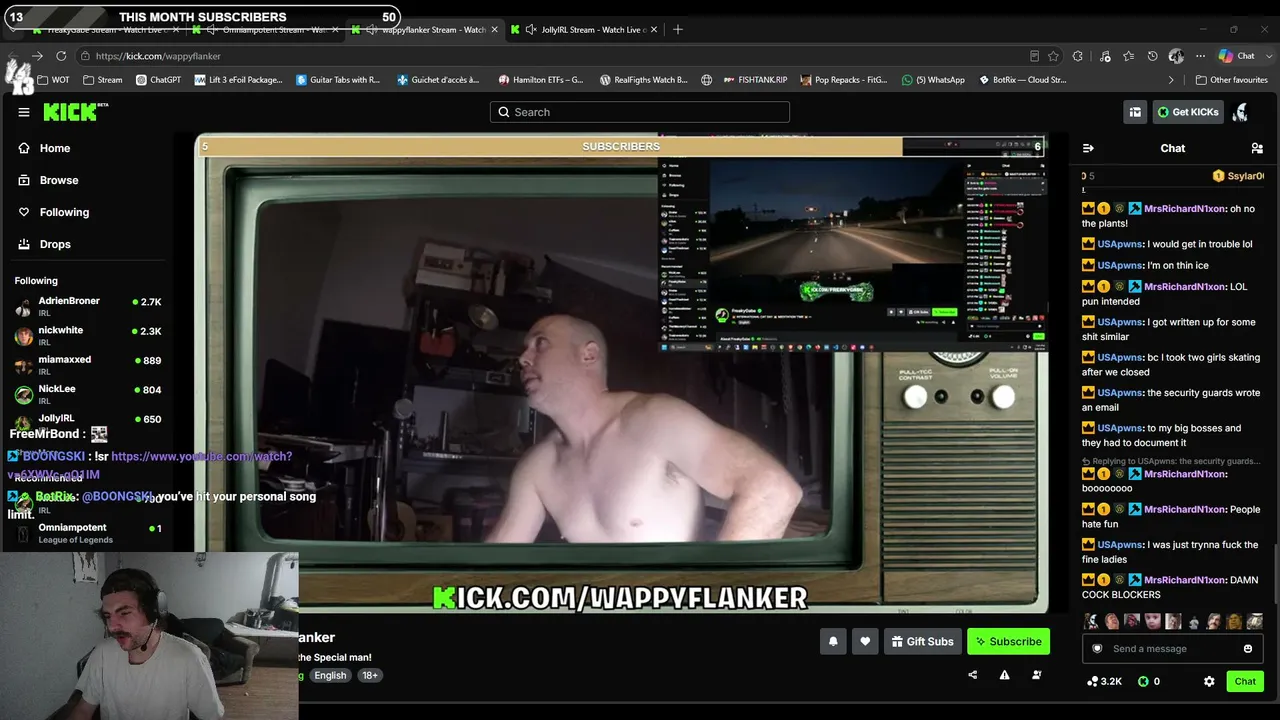Image resolution: width=1280 pixels, height=720 pixels.
Task: Open NickLee's channel from Following list
Action: click(88, 394)
